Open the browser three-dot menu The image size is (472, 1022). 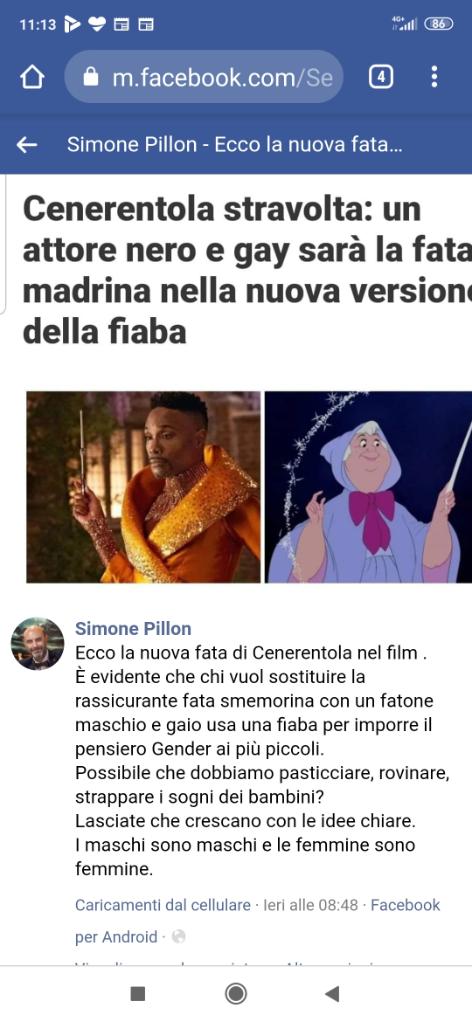tap(434, 78)
